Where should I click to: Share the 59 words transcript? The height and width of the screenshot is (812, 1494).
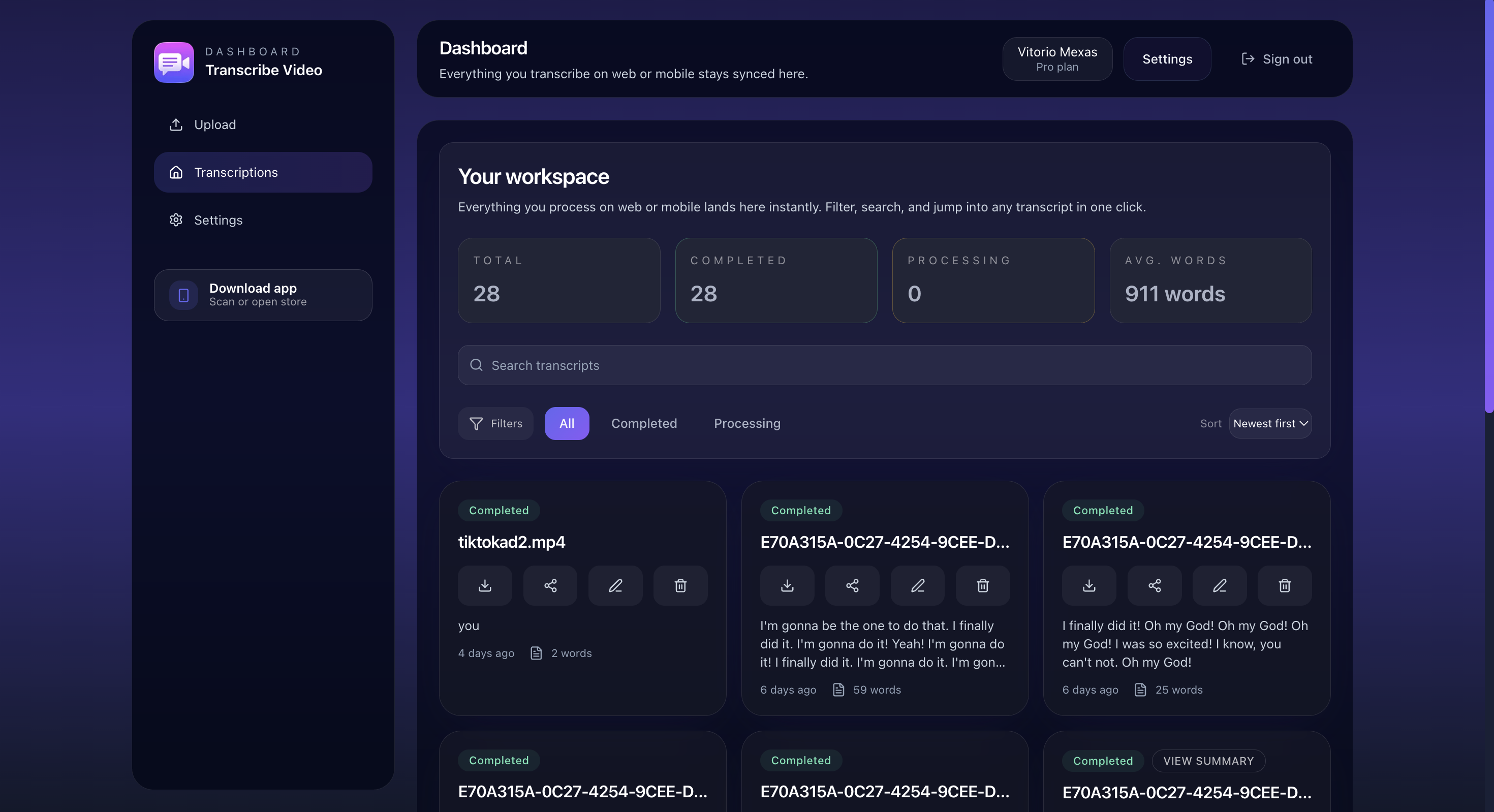852,586
